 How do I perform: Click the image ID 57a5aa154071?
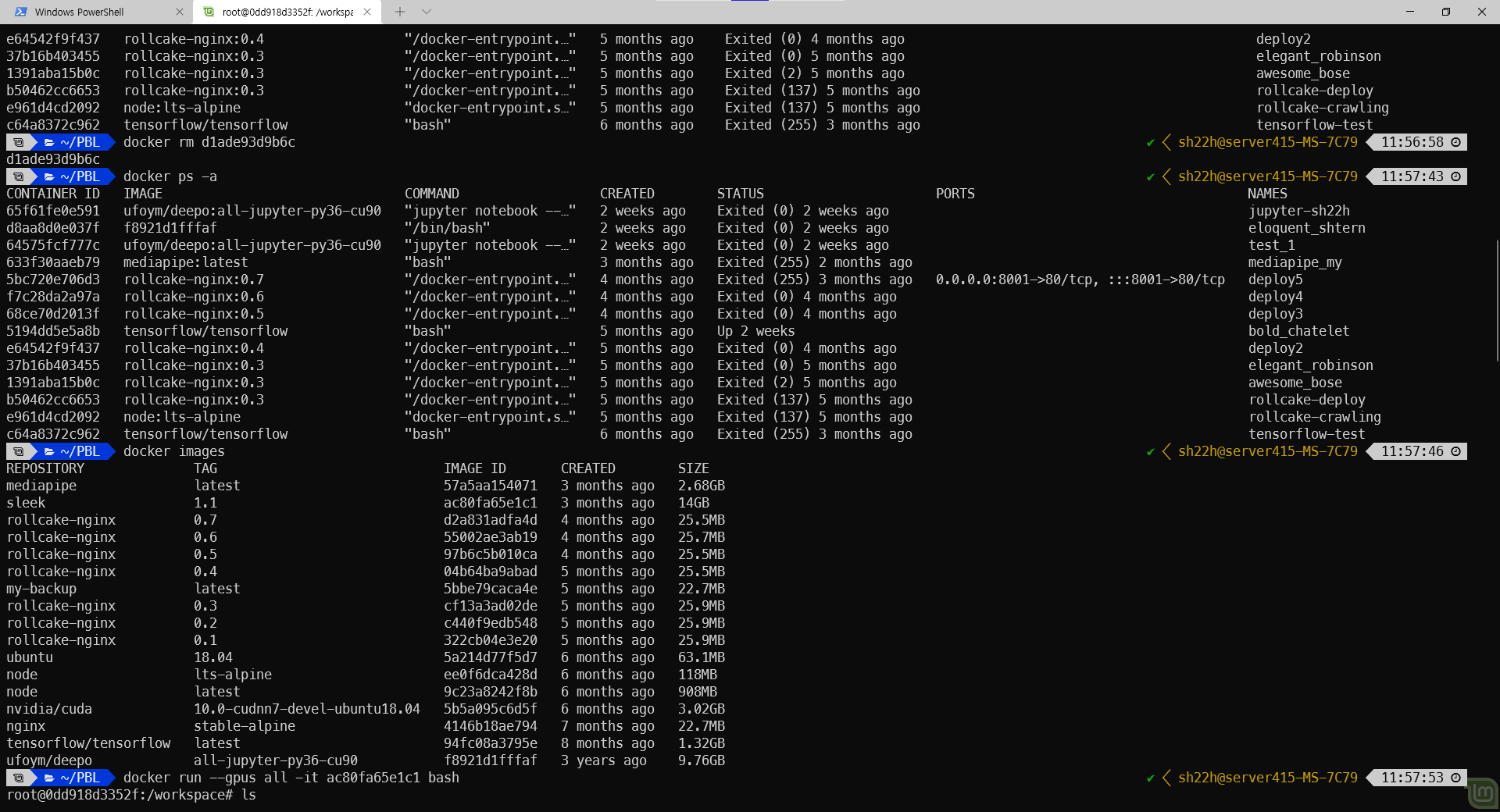coord(491,486)
